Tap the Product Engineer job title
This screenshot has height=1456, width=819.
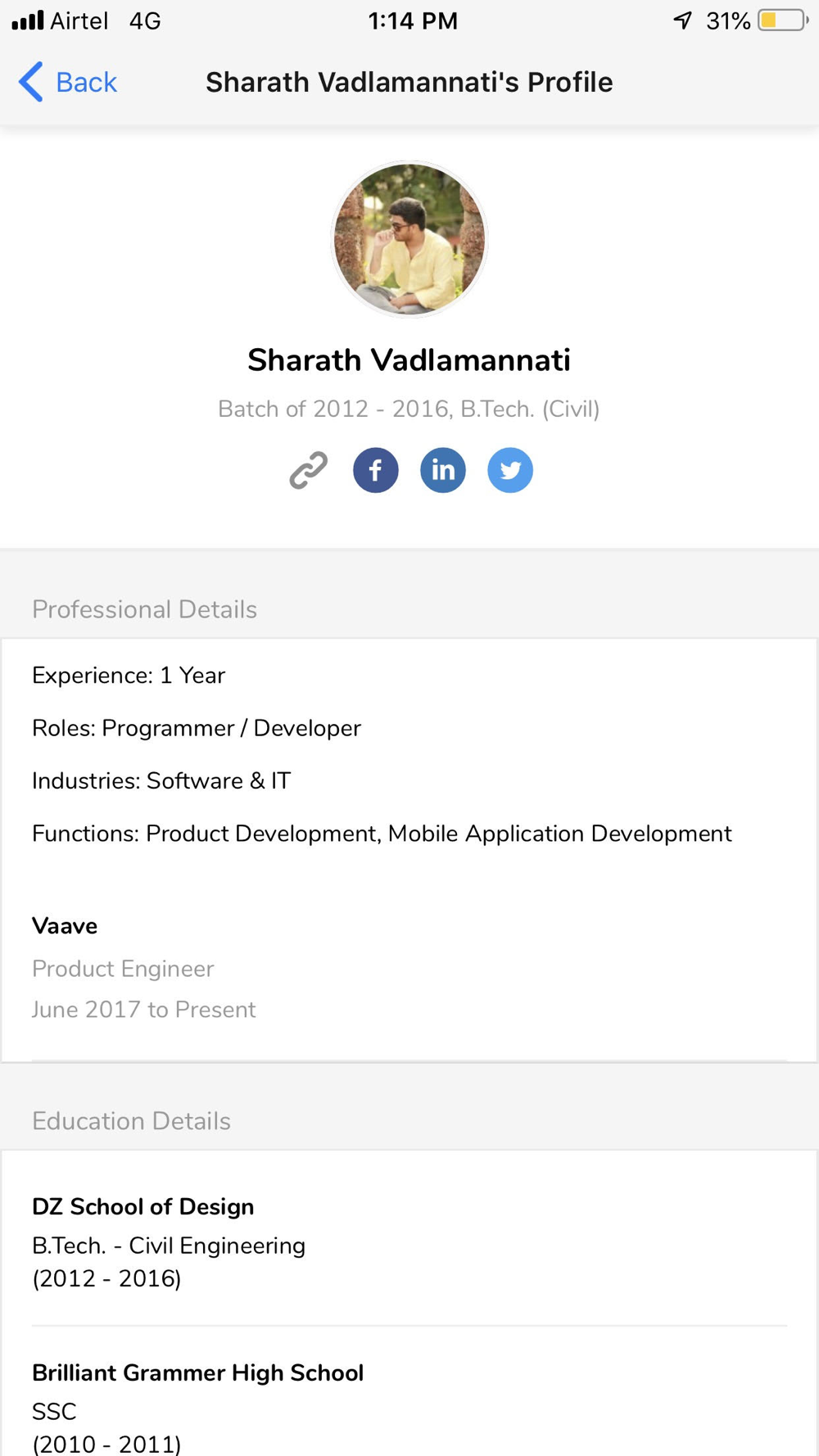click(x=123, y=969)
